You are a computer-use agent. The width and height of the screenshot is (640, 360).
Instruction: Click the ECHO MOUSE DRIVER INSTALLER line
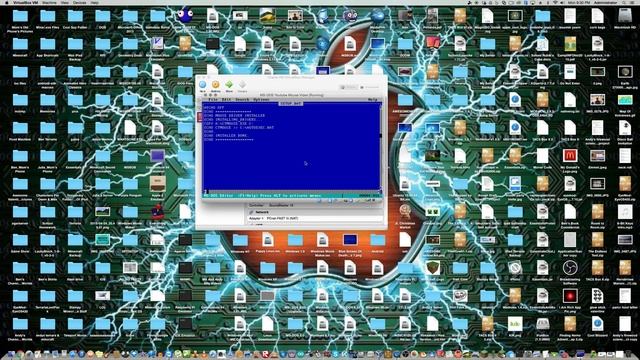pos(234,116)
